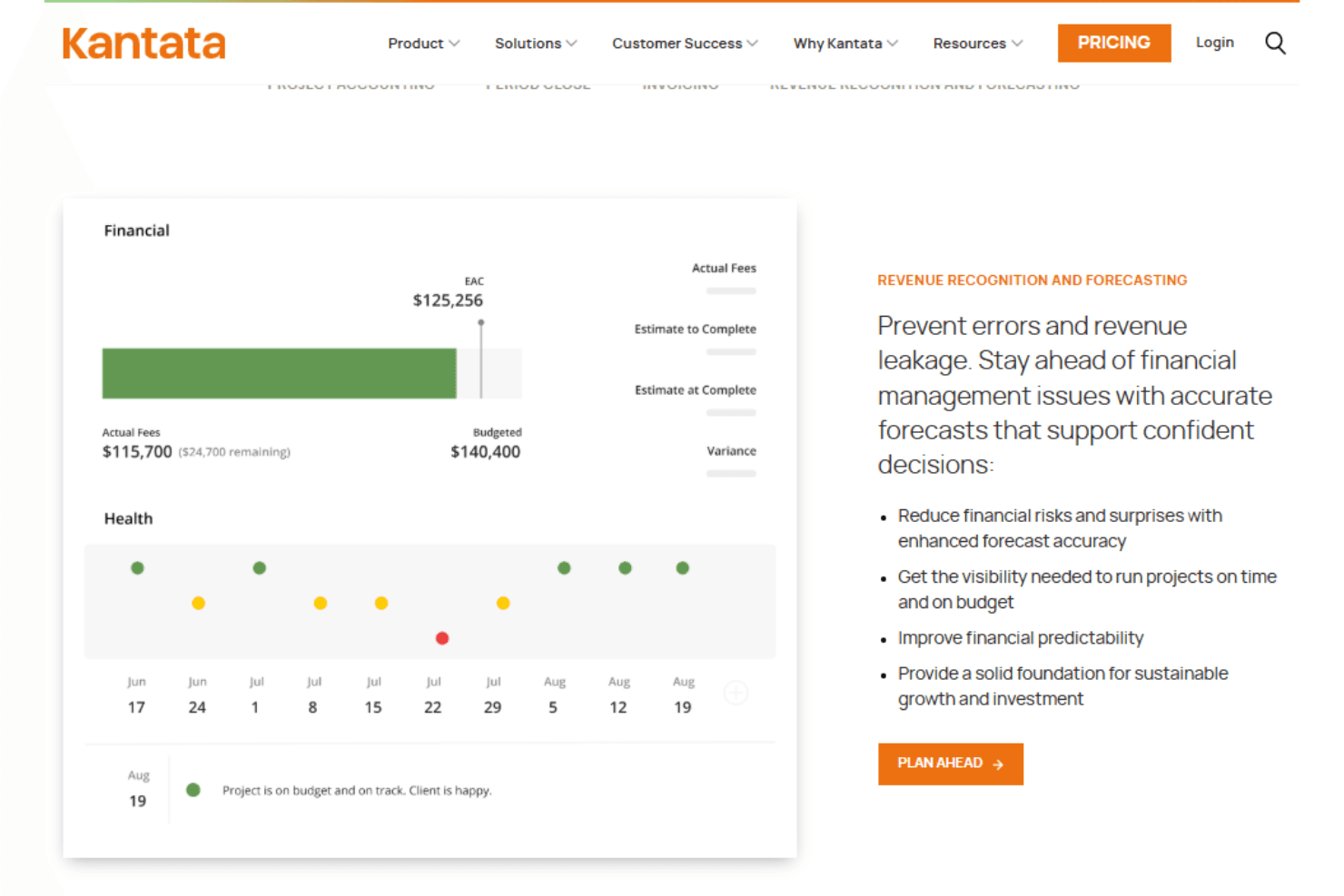Click the 'Project is on budget and on track' note
Viewport: 1344px width, 896px height.
[357, 791]
